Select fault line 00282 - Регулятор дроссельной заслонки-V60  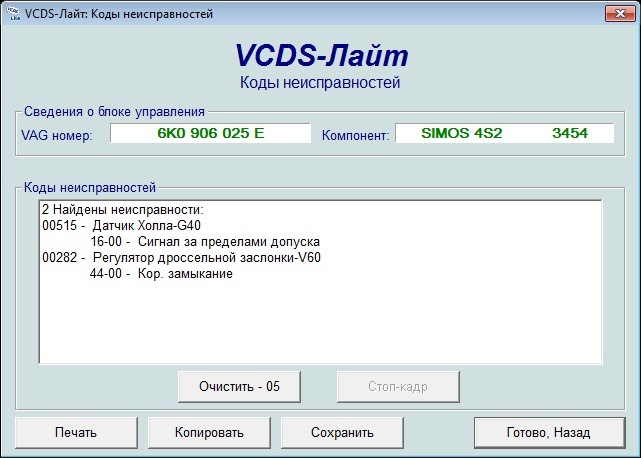pos(182,258)
